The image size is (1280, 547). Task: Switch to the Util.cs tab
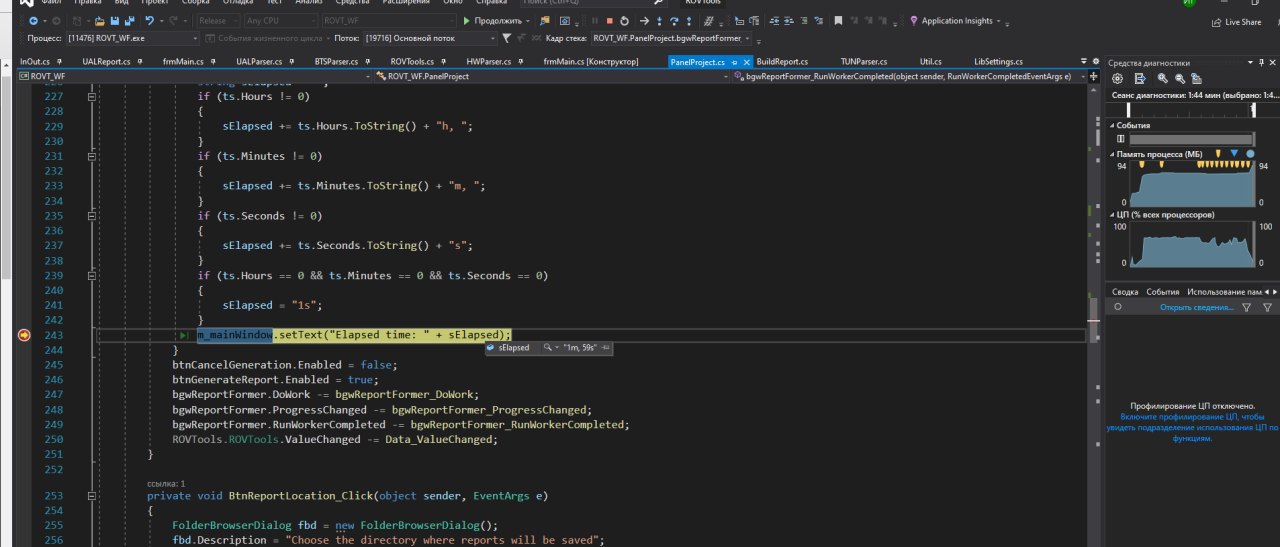coord(931,62)
